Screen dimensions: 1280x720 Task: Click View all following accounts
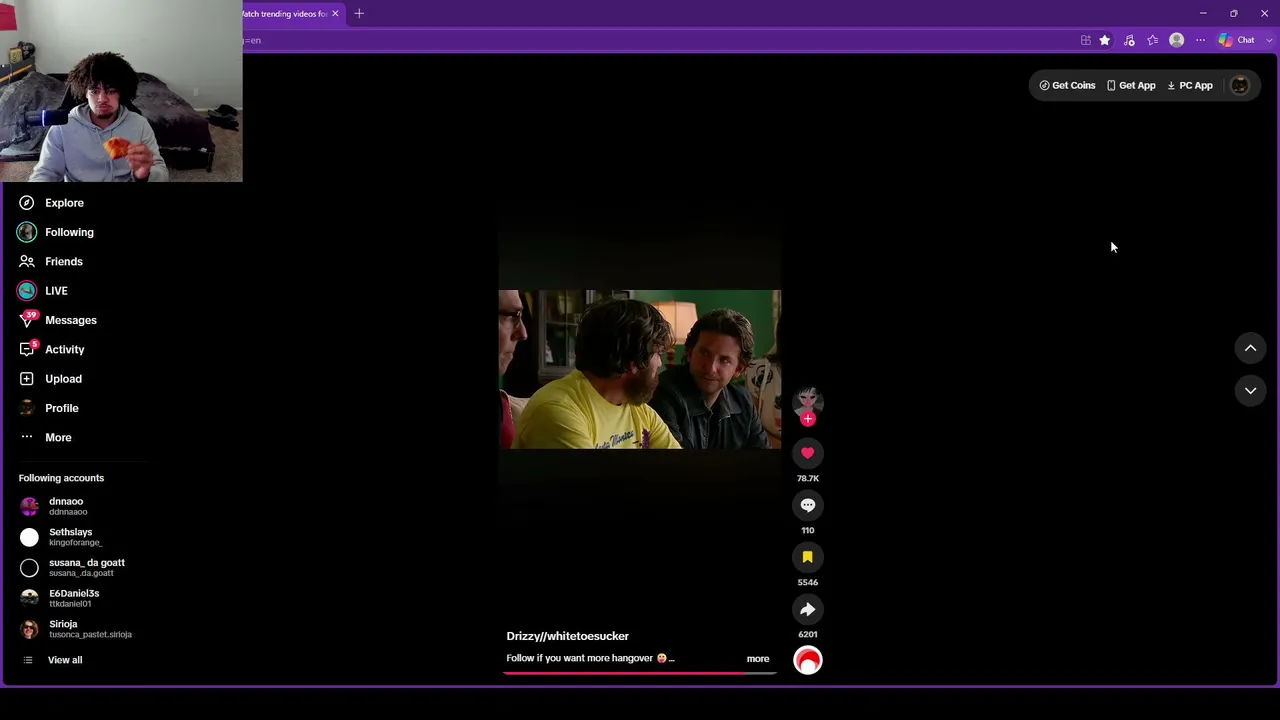point(52,660)
